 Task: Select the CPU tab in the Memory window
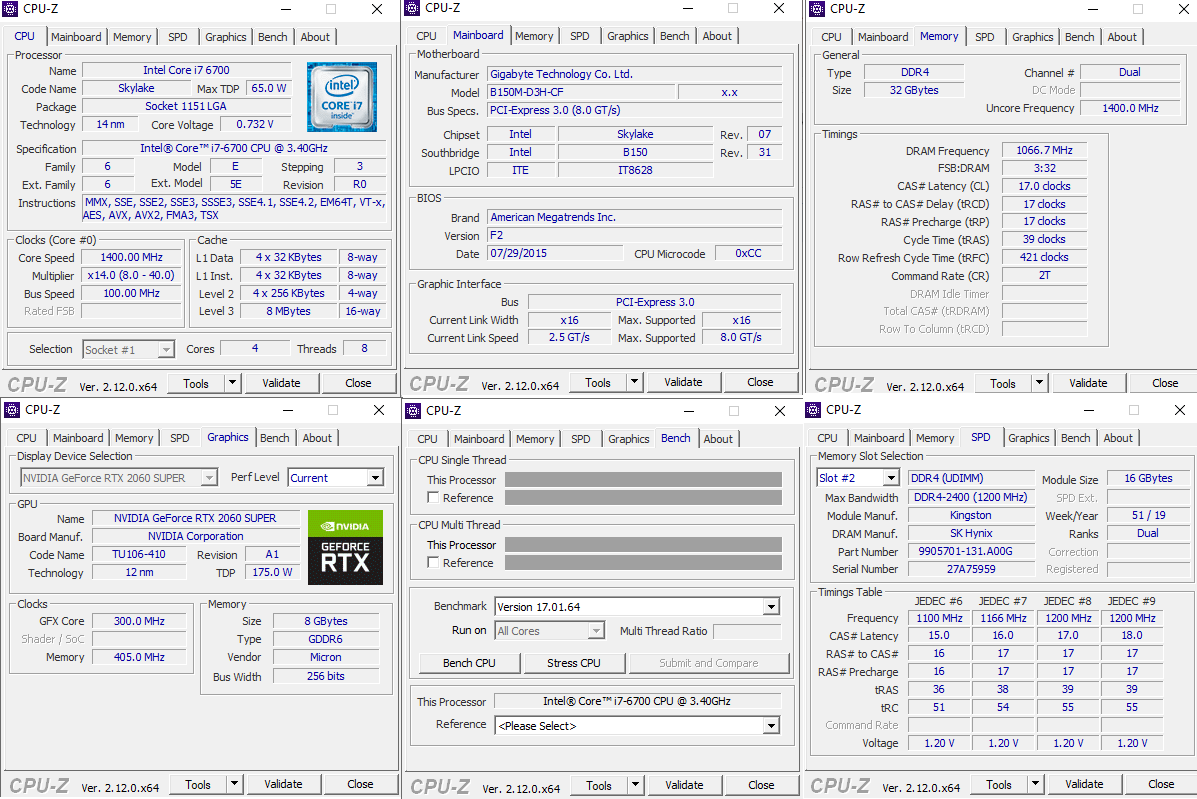(x=831, y=37)
